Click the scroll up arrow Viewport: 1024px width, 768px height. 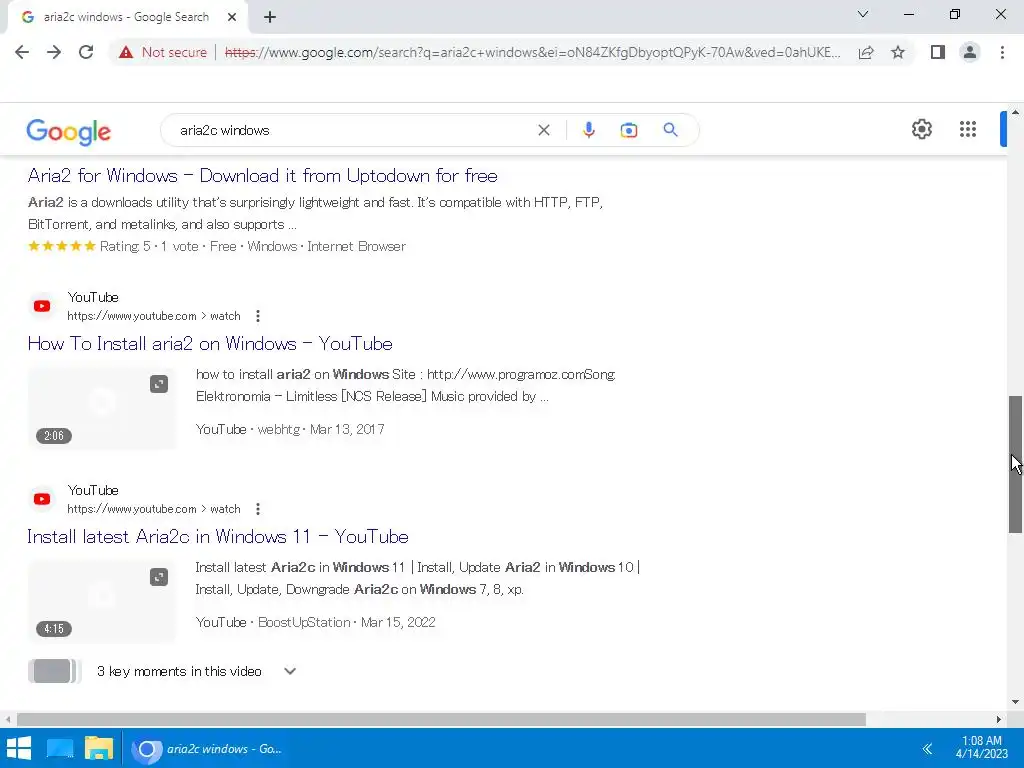click(x=1016, y=112)
